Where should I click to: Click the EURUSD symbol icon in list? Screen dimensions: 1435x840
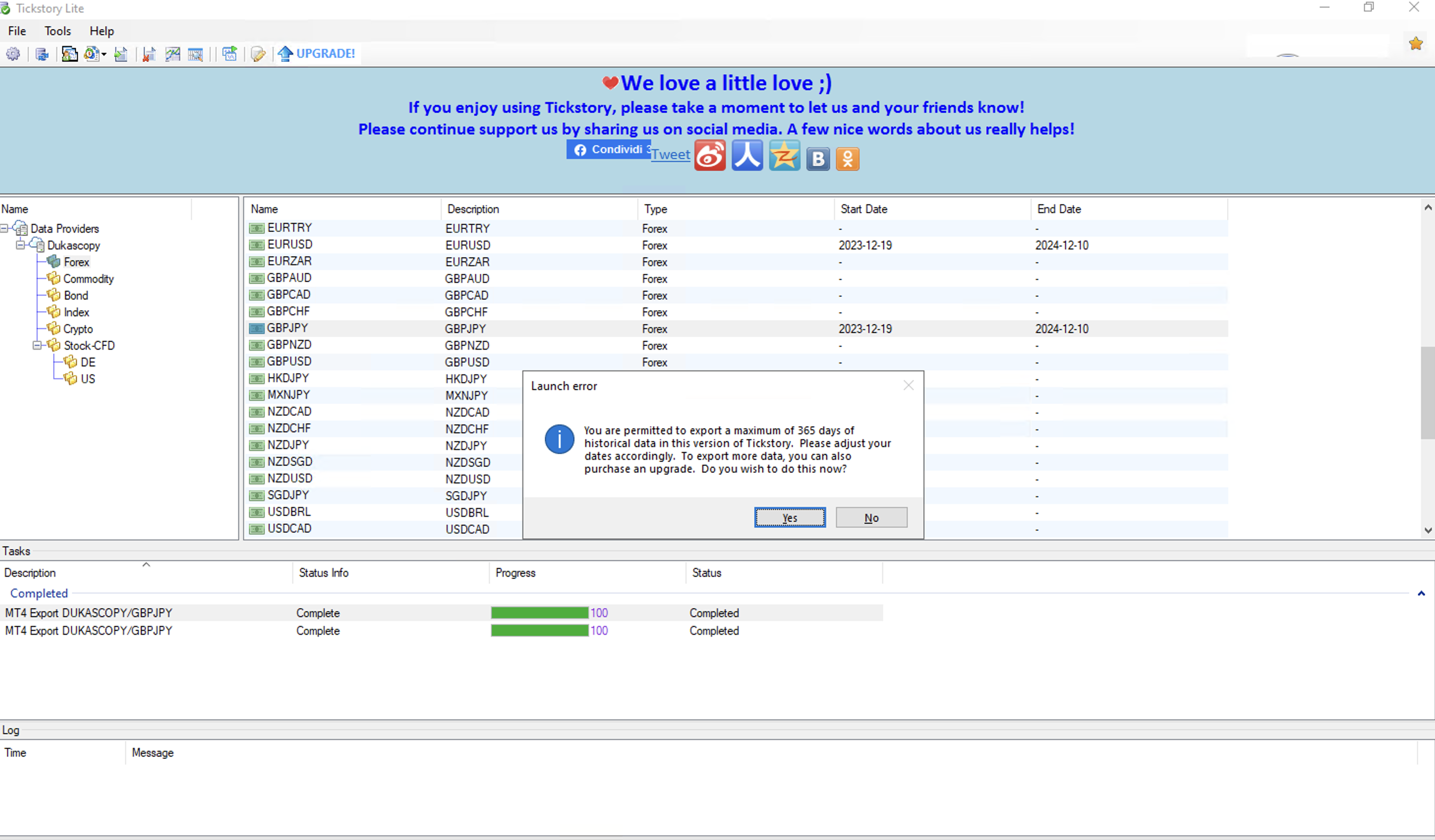(257, 245)
